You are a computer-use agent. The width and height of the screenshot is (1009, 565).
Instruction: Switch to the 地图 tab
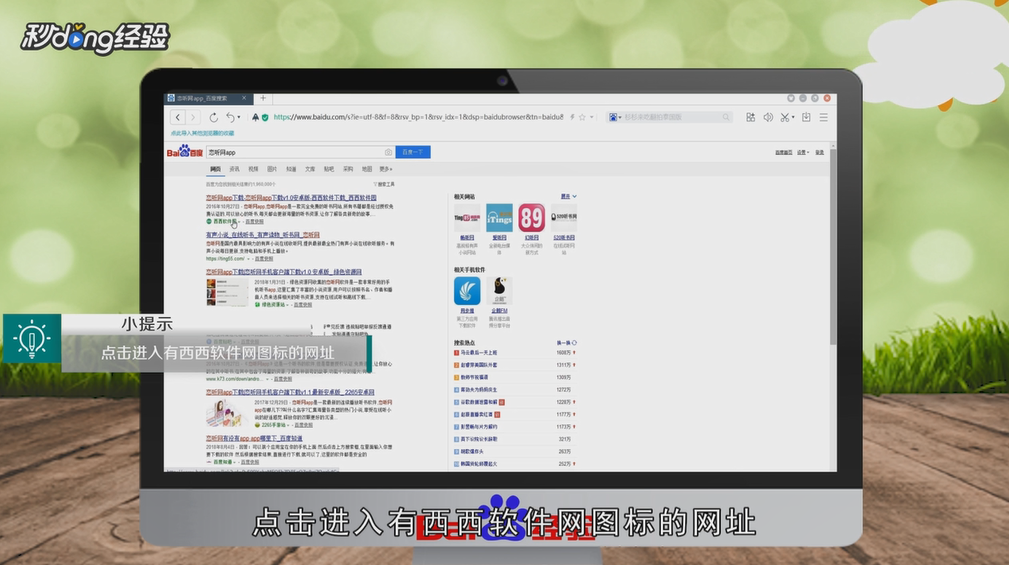pos(367,169)
